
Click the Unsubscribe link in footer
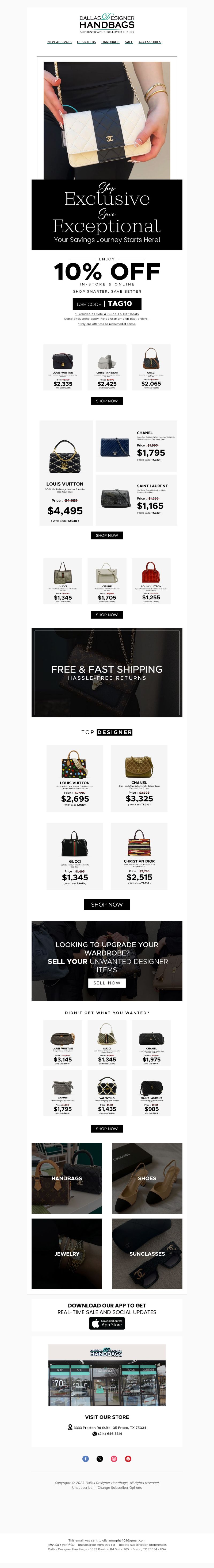82,1488
